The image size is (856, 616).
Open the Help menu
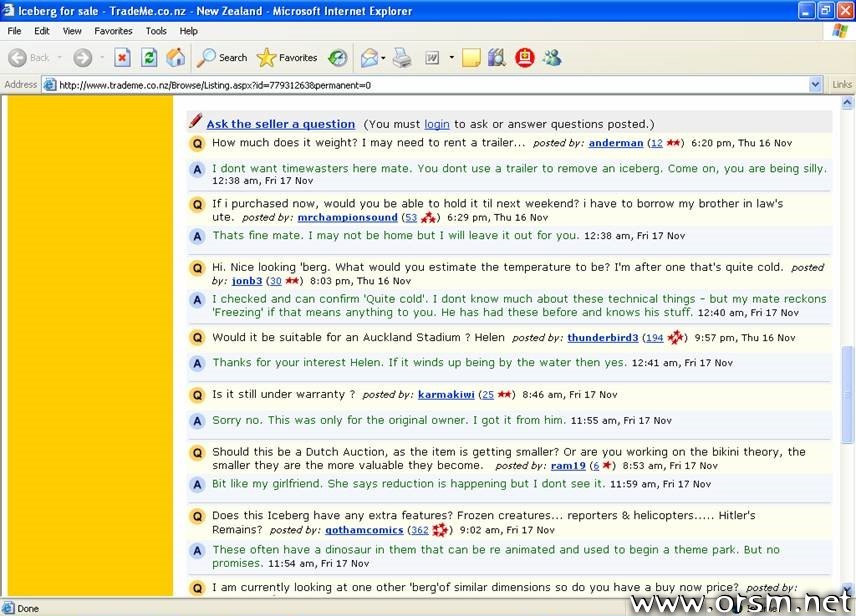point(188,31)
